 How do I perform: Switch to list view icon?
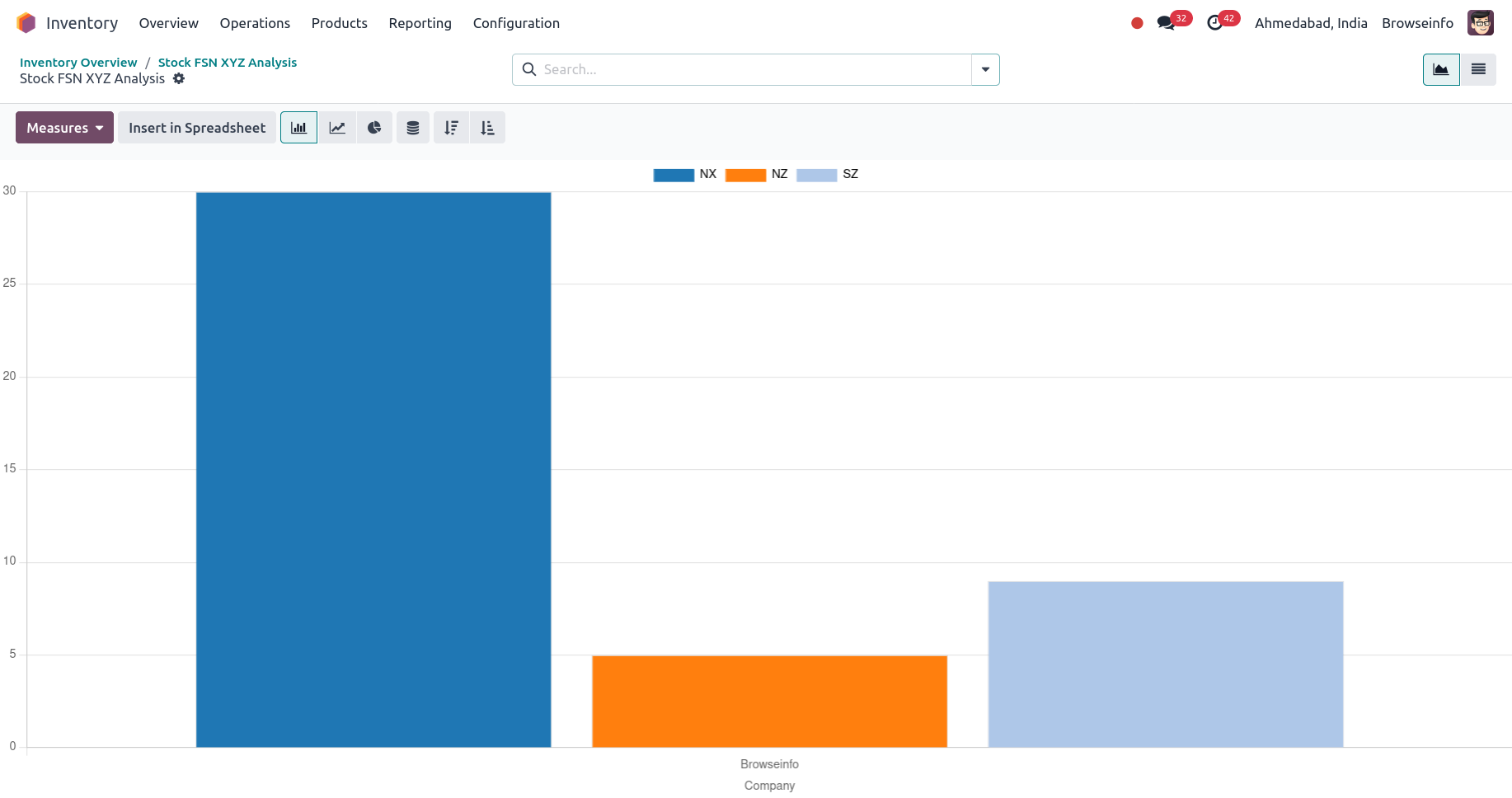coord(1478,69)
